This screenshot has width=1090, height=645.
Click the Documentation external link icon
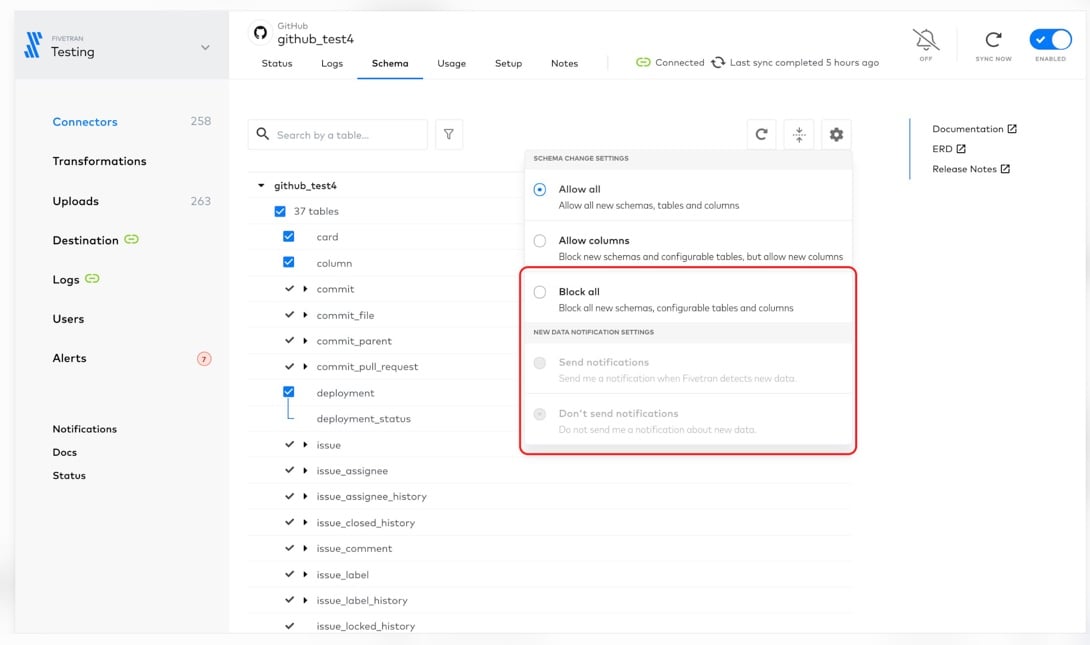click(1012, 129)
